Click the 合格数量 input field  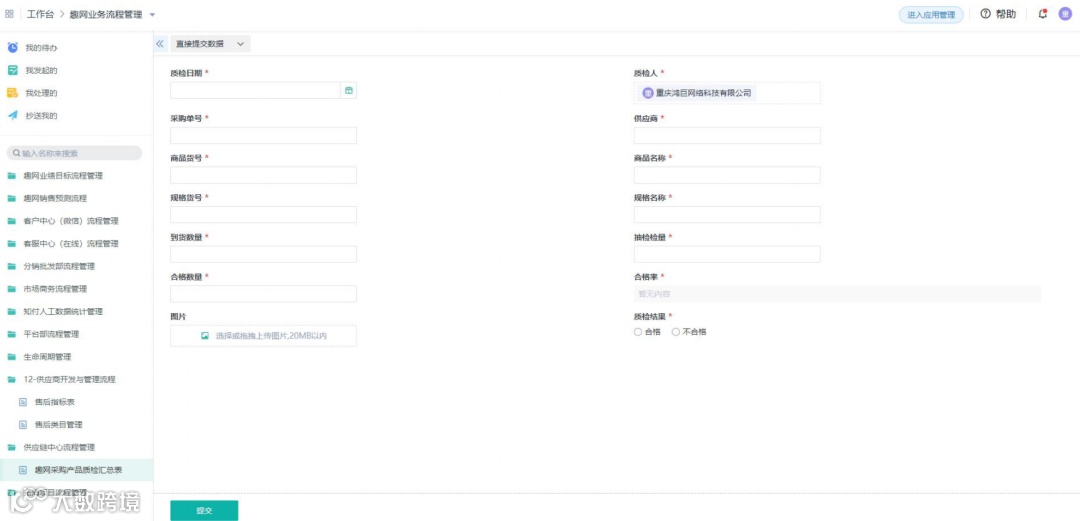point(263,294)
